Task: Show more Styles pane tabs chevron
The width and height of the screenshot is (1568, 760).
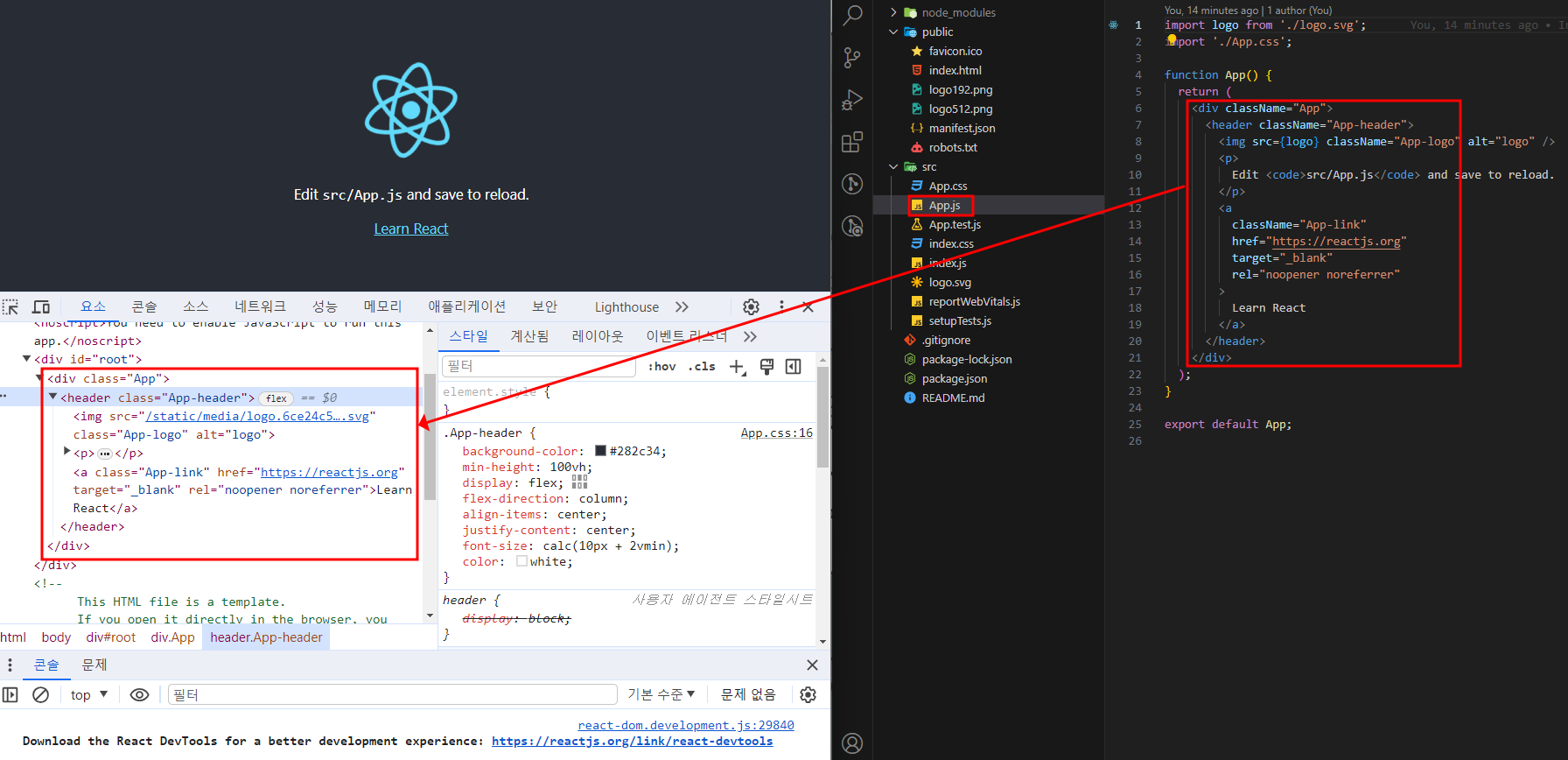Action: (x=750, y=336)
